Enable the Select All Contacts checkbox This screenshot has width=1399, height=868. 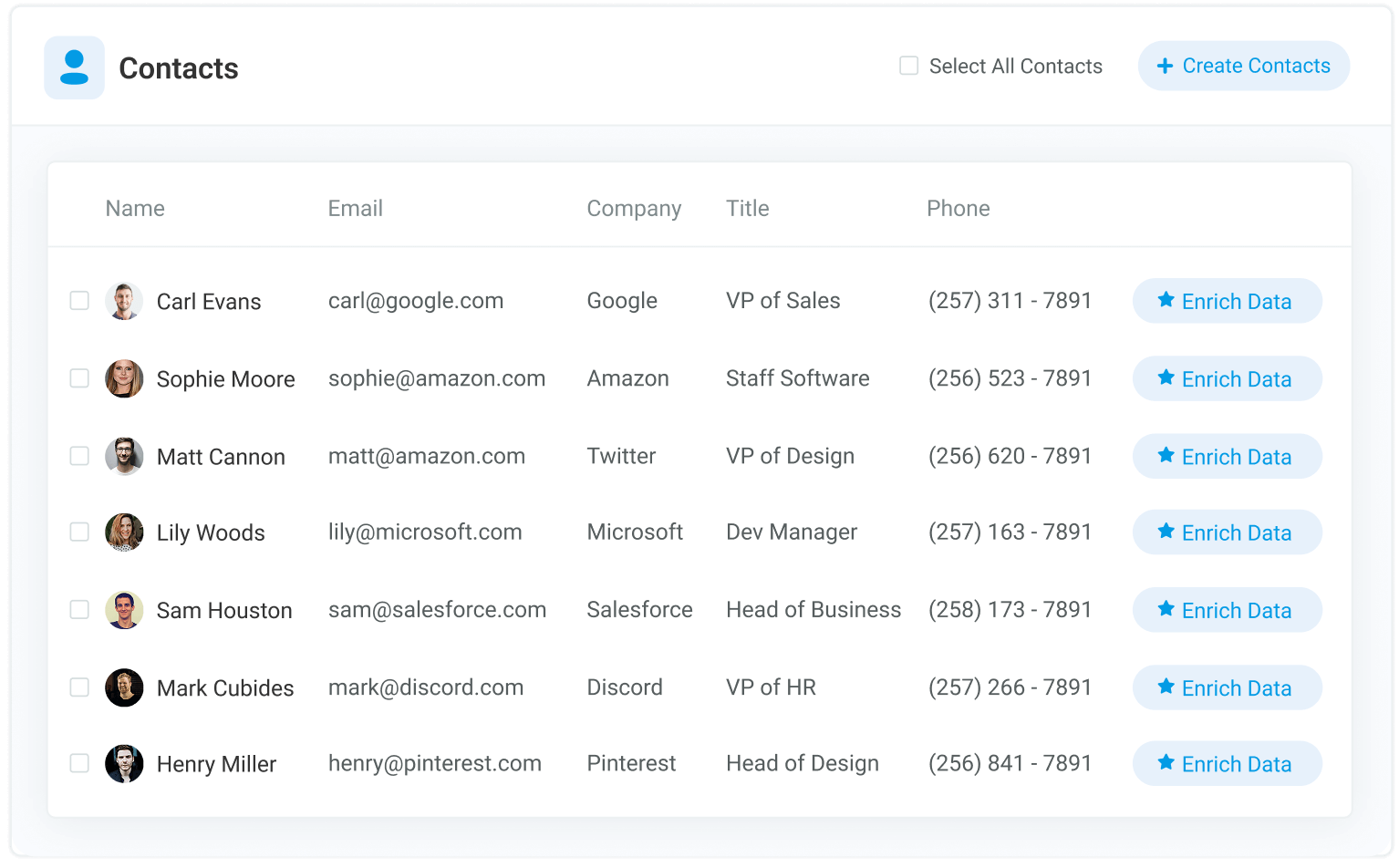908,66
